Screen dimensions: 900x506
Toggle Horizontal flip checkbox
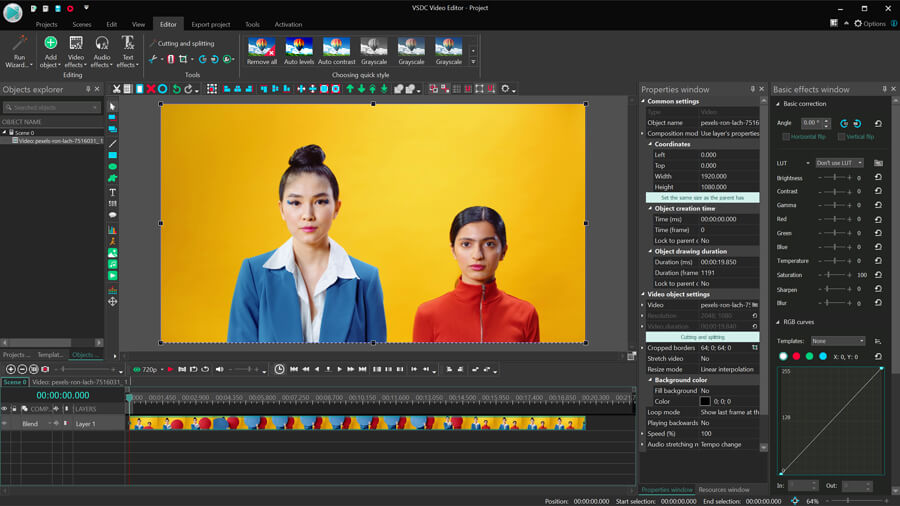[x=786, y=137]
